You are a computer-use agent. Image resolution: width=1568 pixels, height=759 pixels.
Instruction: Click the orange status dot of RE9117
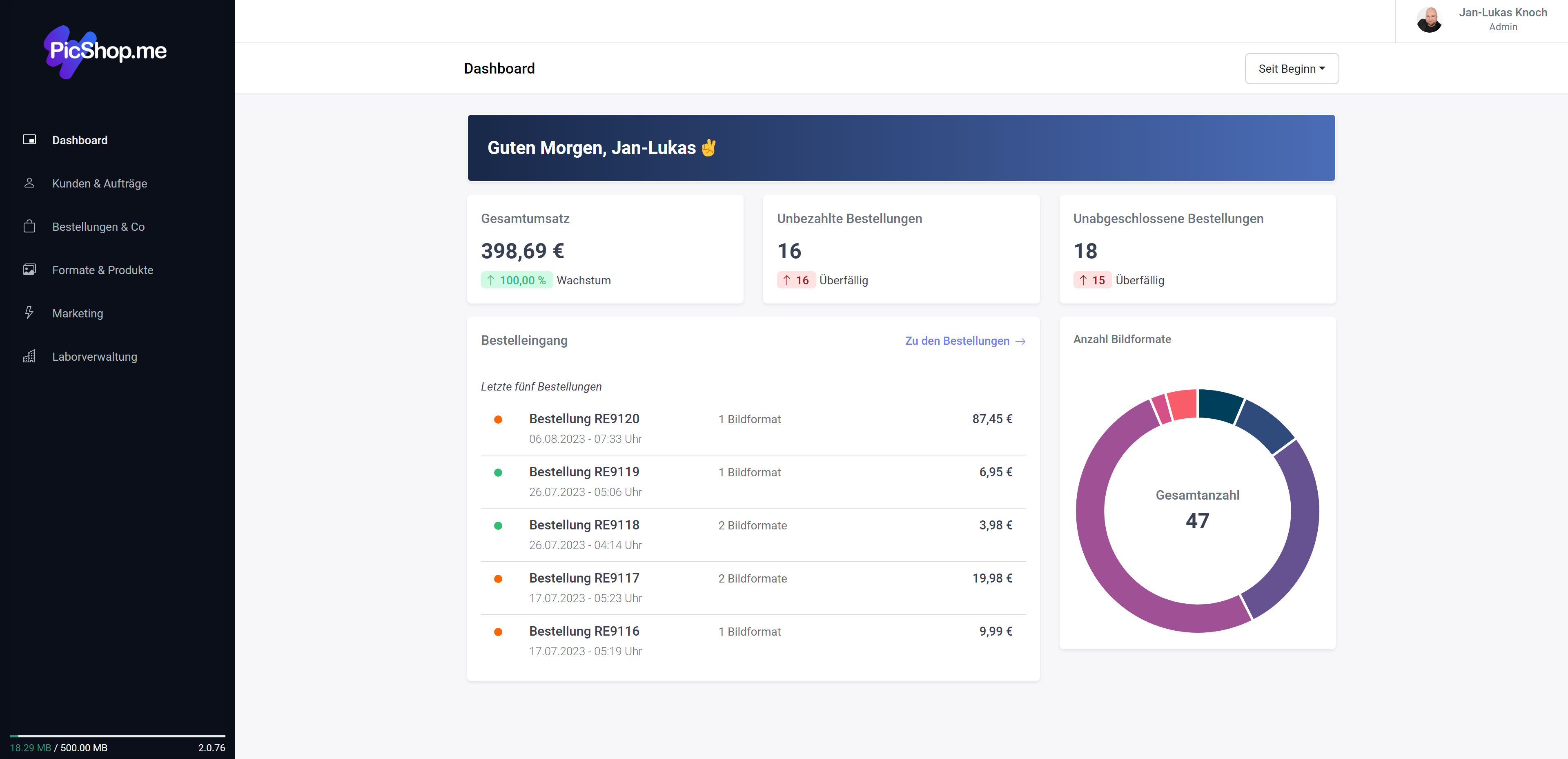click(x=498, y=579)
